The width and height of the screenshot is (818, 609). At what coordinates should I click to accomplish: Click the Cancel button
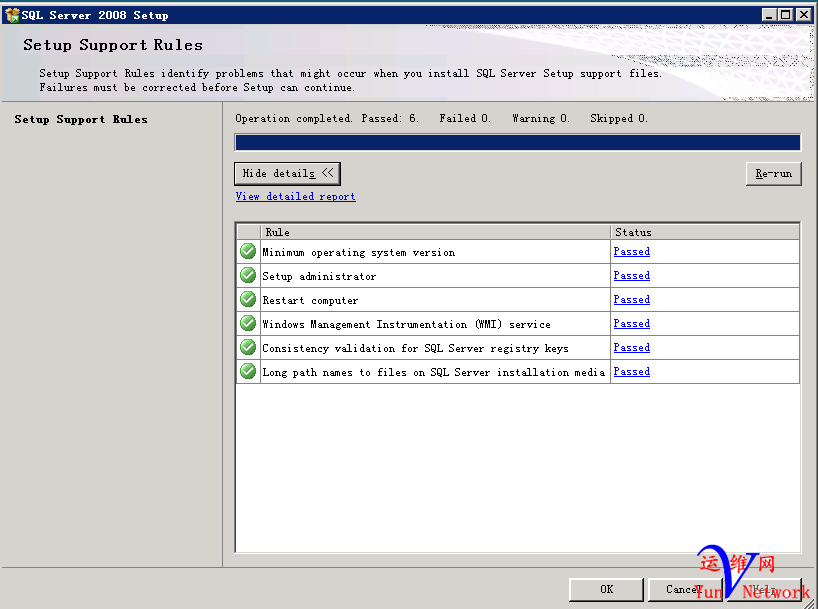[x=685, y=589]
